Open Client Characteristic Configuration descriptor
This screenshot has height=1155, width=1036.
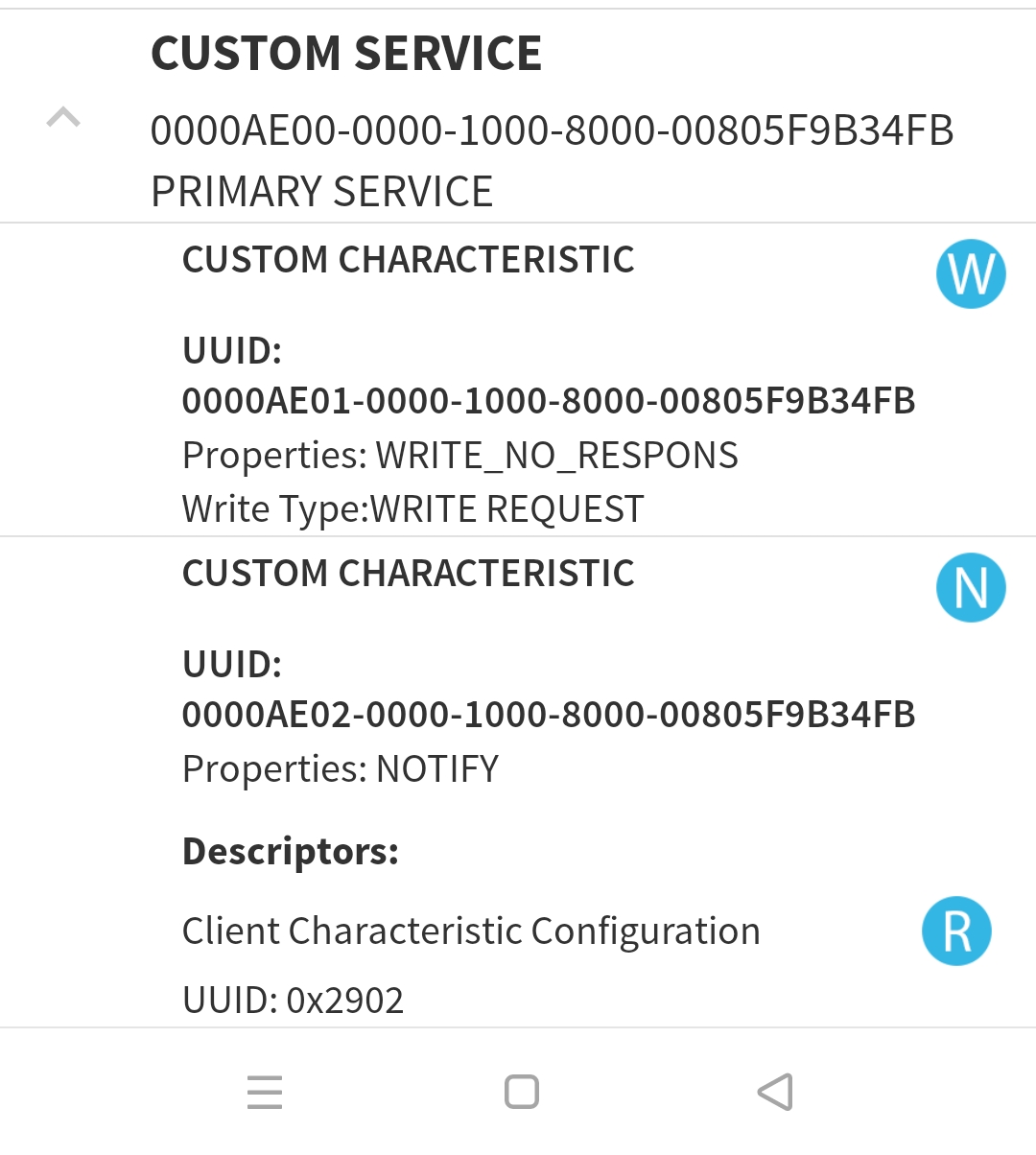pos(471,931)
